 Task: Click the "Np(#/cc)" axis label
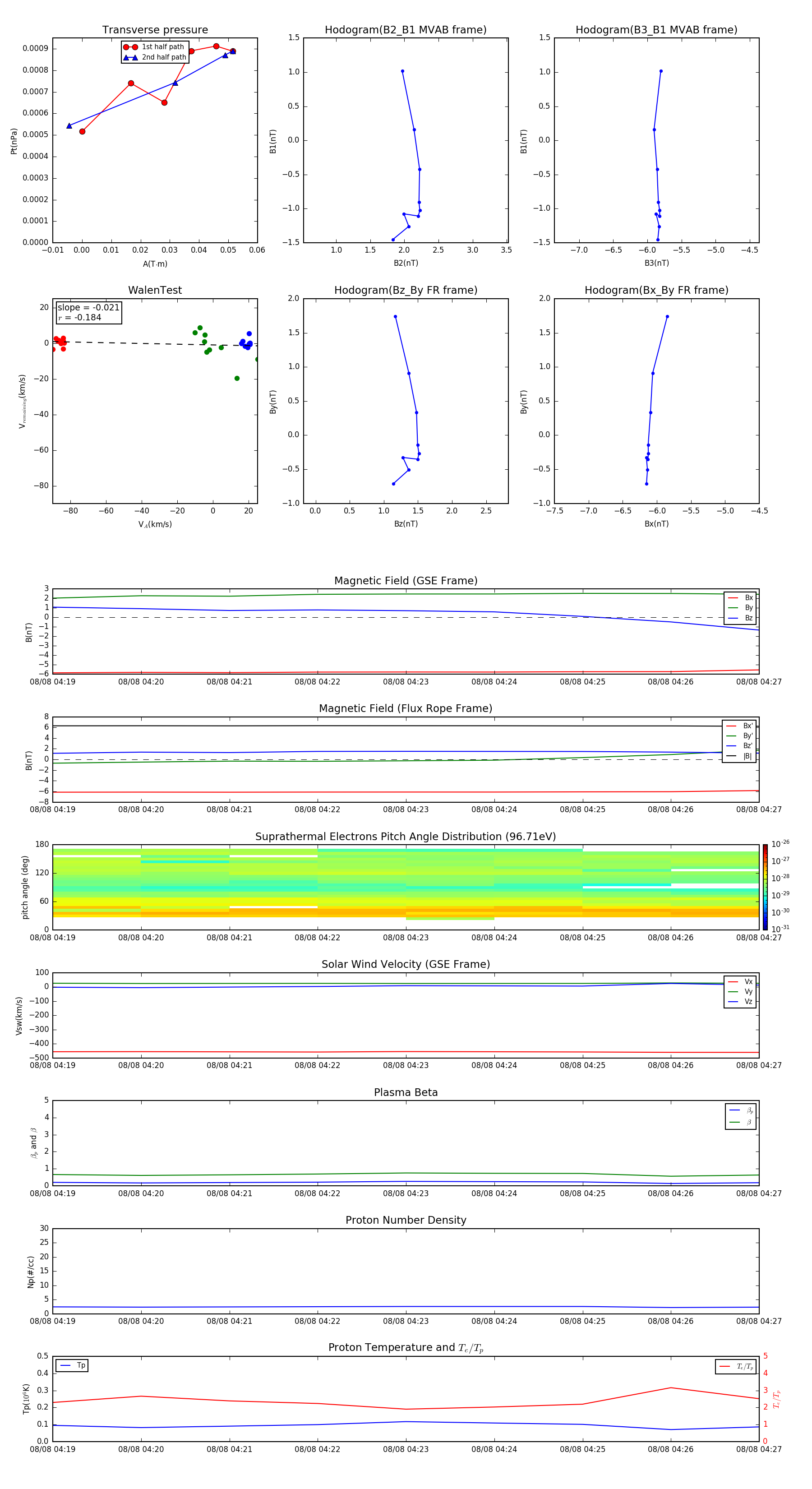pyautogui.click(x=31, y=1272)
